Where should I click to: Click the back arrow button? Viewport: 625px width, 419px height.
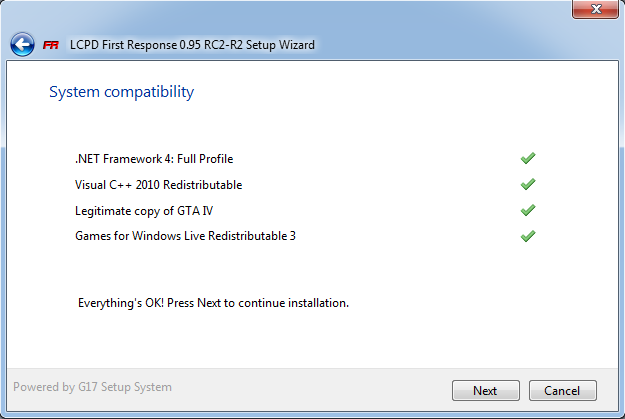[22, 45]
